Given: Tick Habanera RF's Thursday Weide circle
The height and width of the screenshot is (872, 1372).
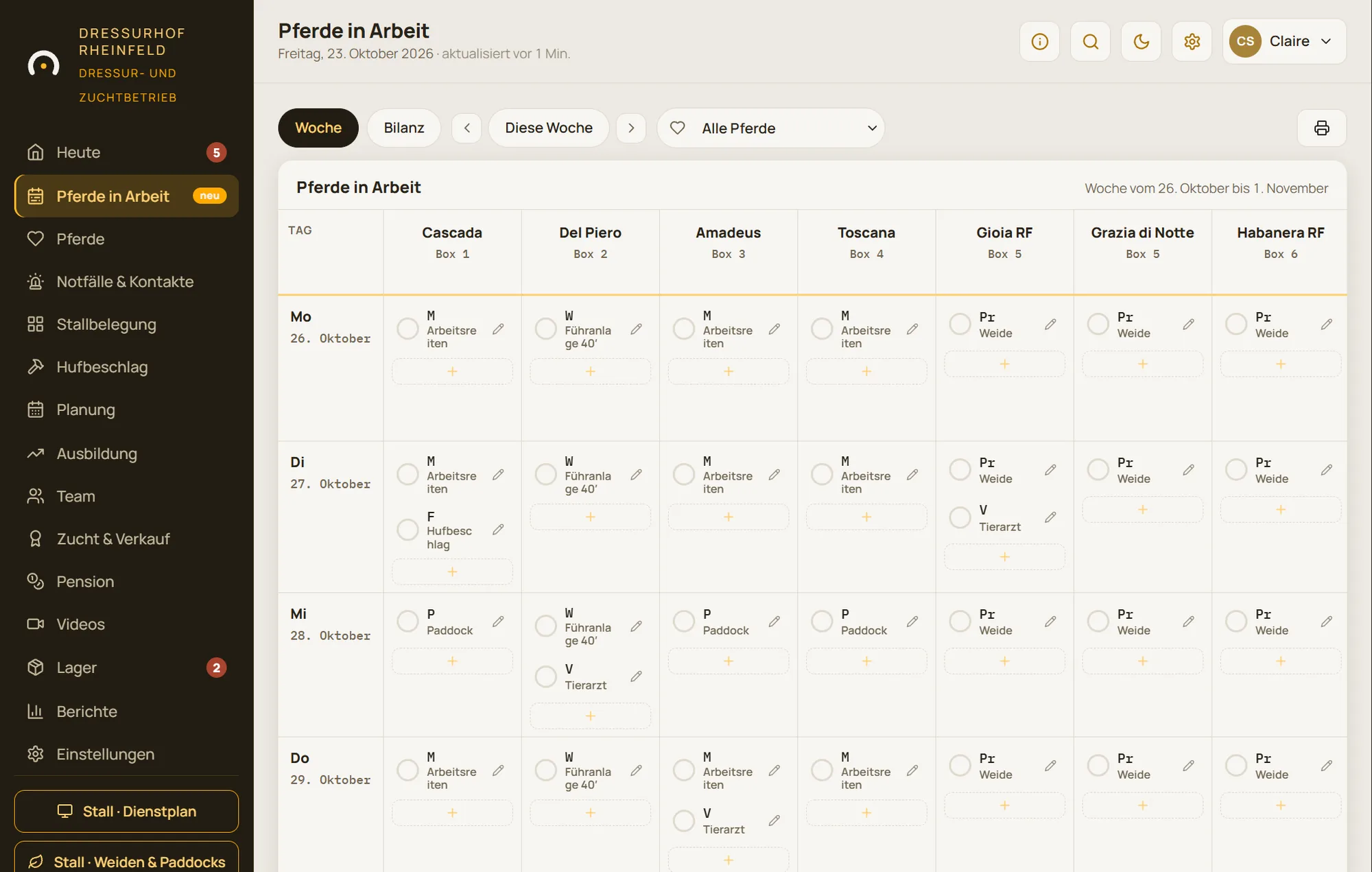Looking at the screenshot, I should tap(1235, 765).
